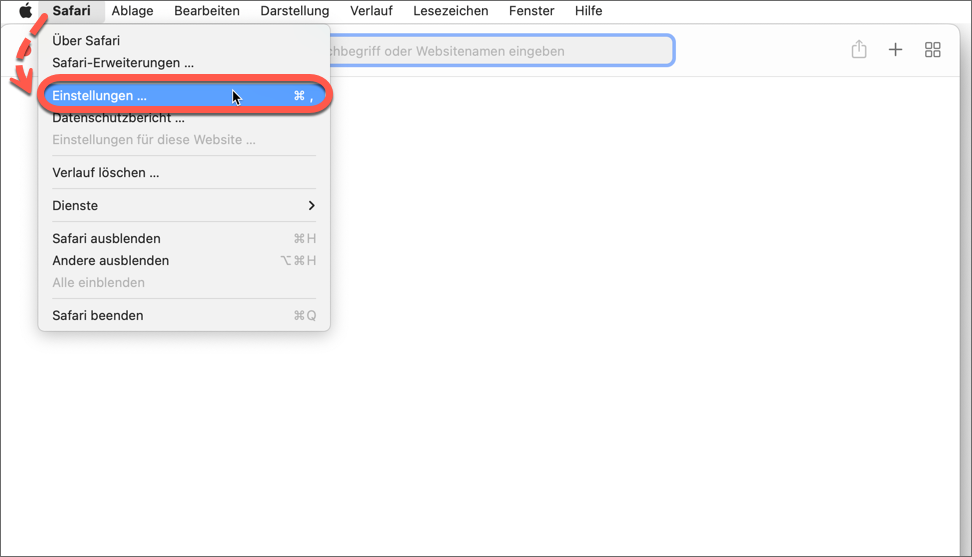Open the Ablage menu

tap(133, 11)
